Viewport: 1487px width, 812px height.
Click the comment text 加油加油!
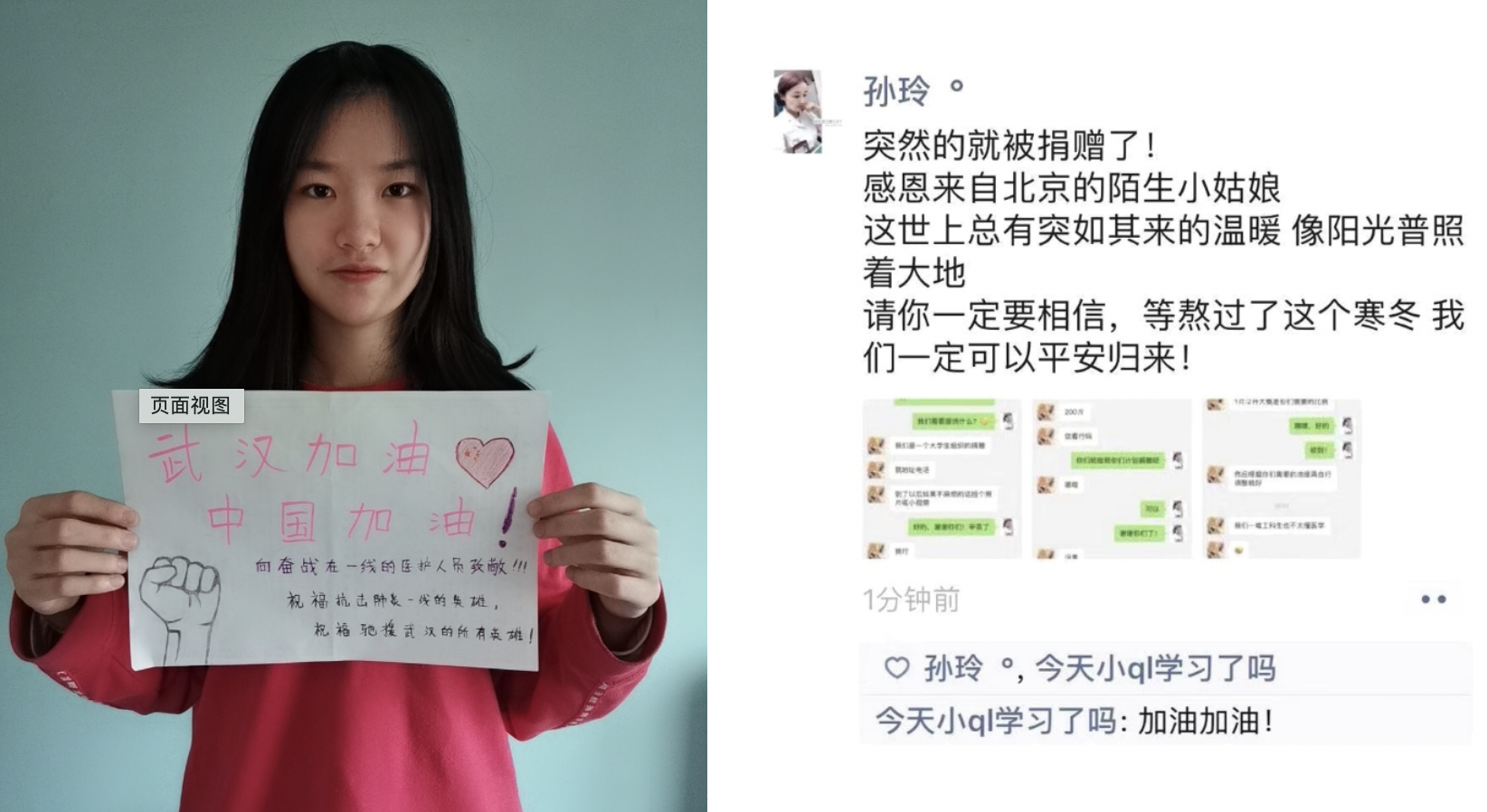click(1205, 721)
